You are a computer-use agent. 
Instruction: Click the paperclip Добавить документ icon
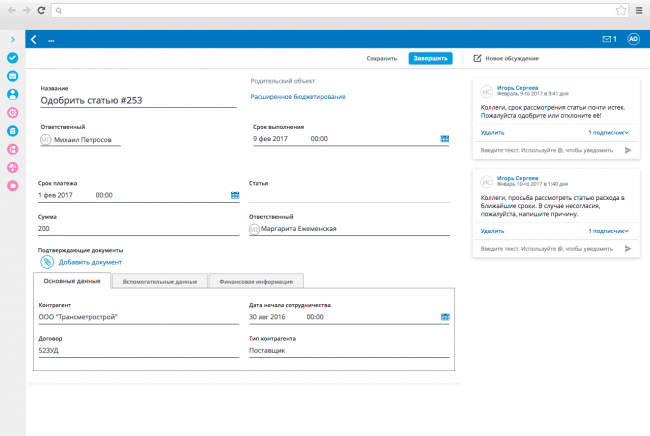coord(47,261)
